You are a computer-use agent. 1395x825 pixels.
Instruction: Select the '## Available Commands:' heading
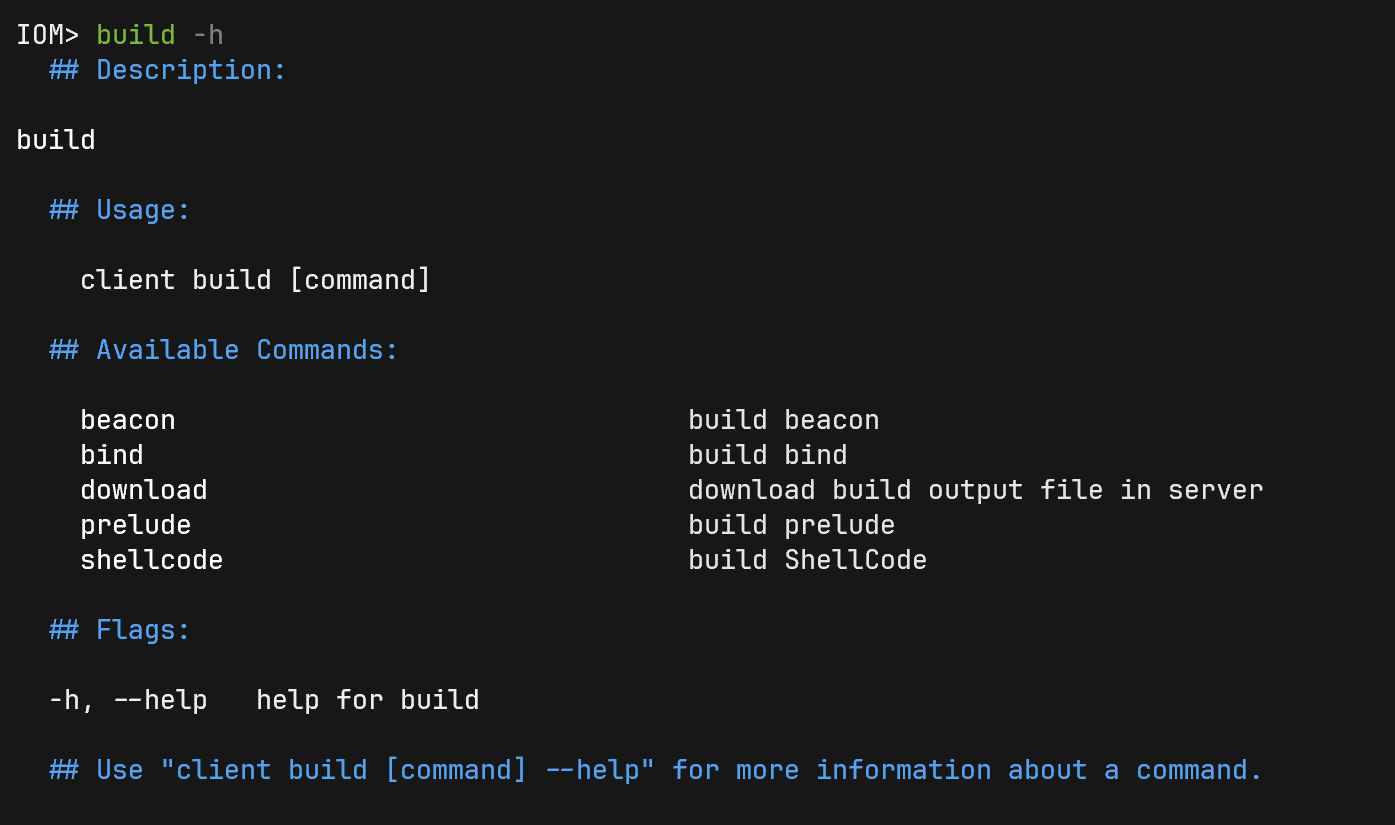[224, 350]
